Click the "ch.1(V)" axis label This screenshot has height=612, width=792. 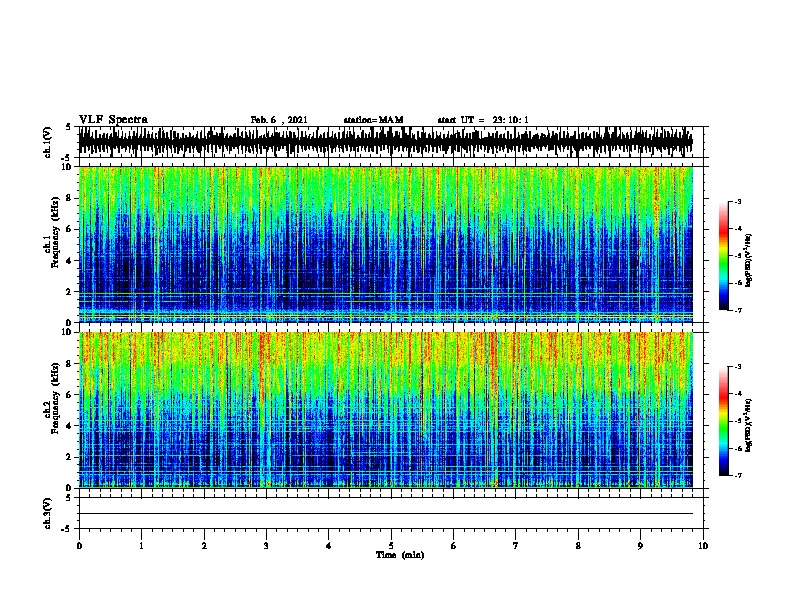[47, 142]
